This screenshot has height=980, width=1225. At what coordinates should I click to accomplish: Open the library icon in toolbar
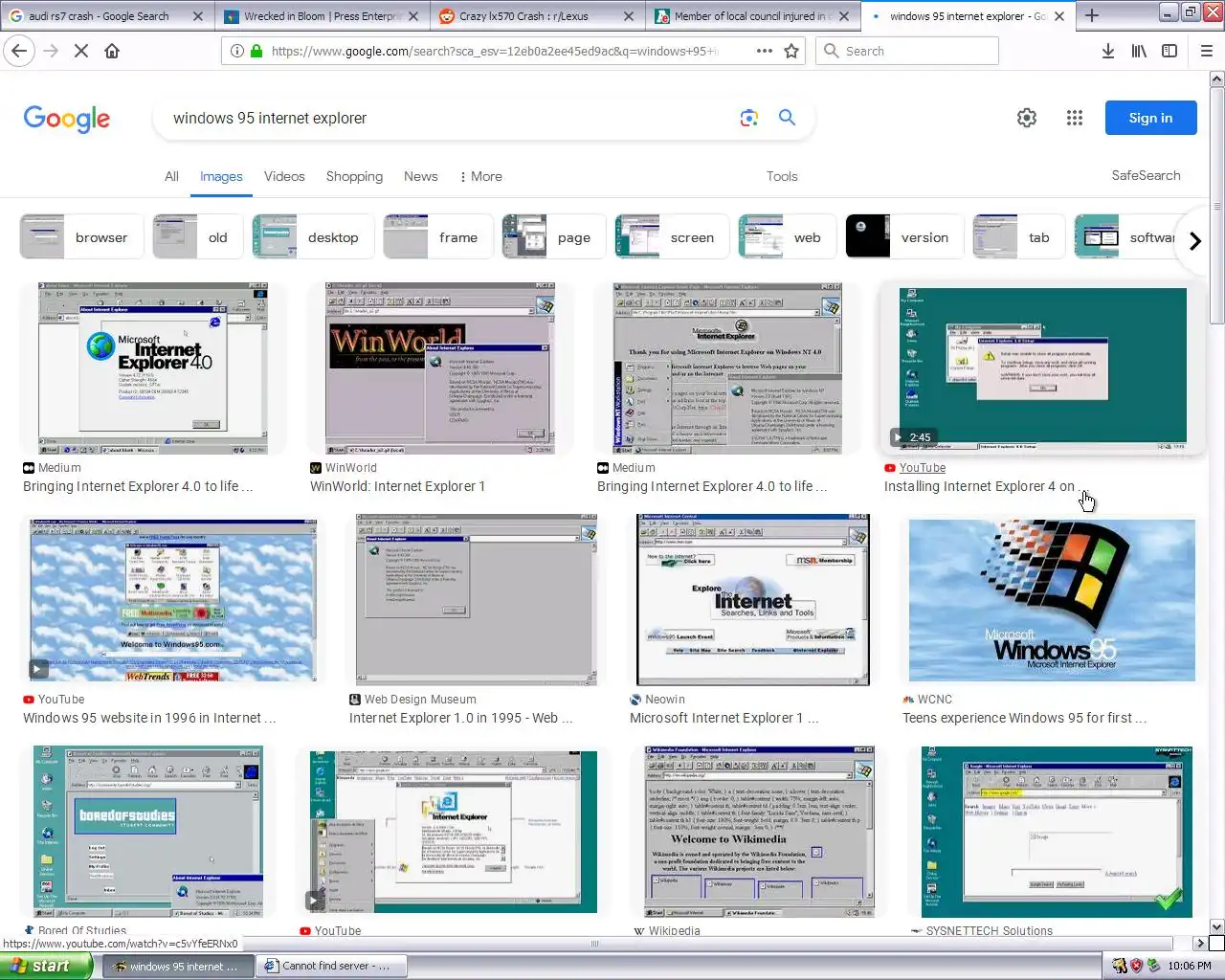click(1139, 51)
